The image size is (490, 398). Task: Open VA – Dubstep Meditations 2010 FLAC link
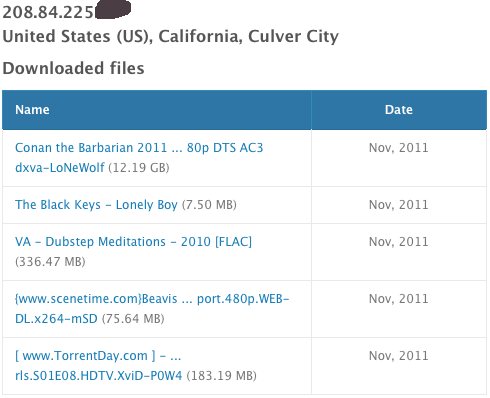(x=133, y=242)
